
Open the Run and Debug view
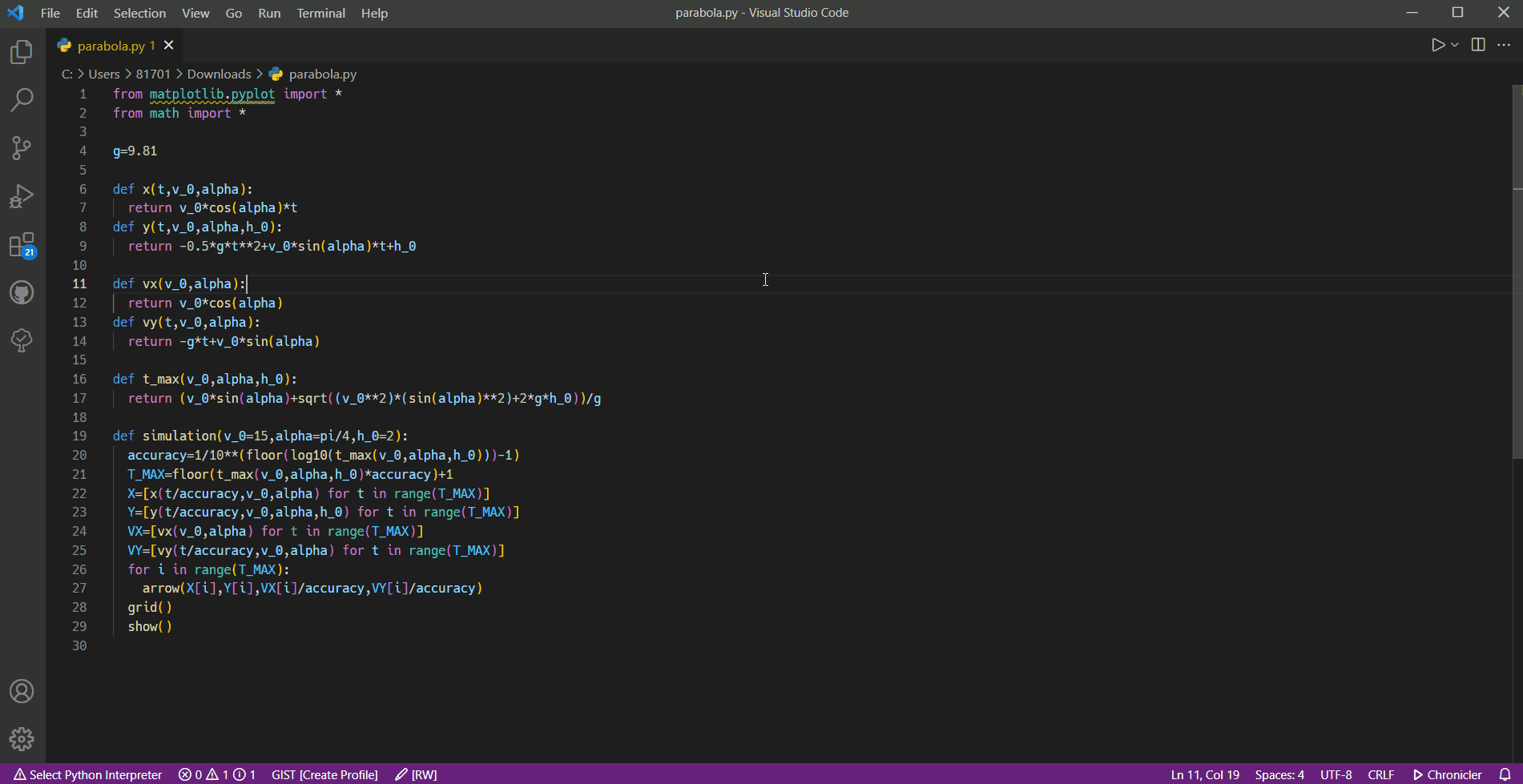point(21,195)
